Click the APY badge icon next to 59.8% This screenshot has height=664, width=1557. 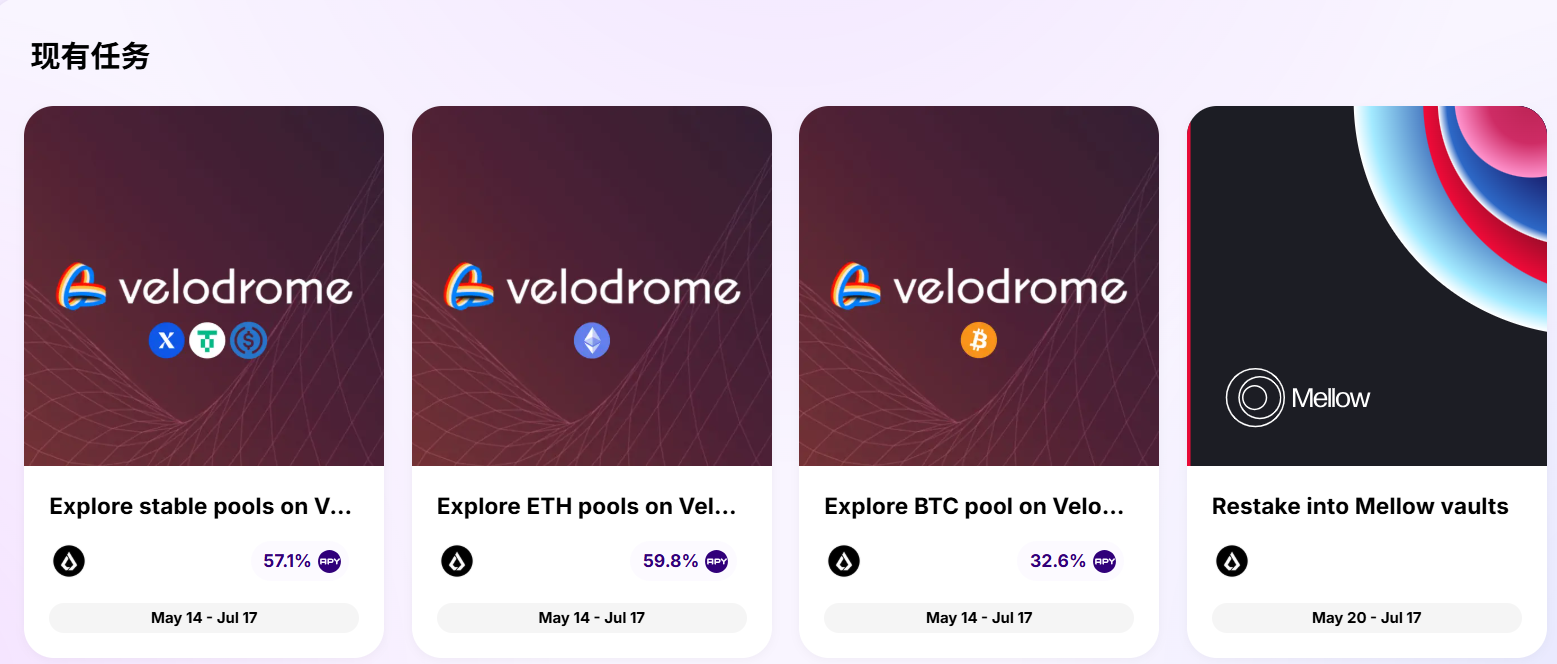717,561
